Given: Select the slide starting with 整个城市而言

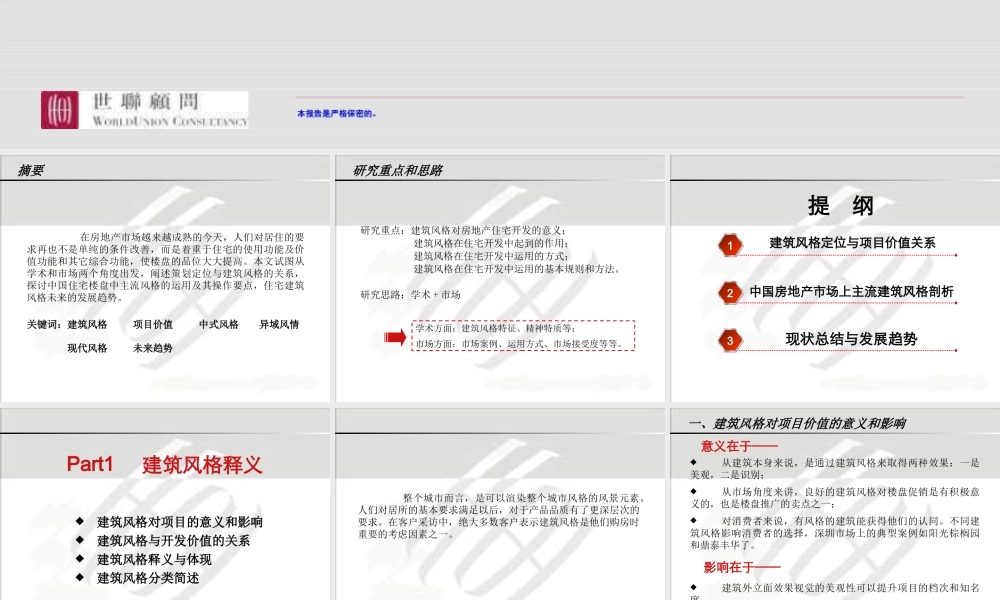Looking at the screenshot, I should pos(500,504).
